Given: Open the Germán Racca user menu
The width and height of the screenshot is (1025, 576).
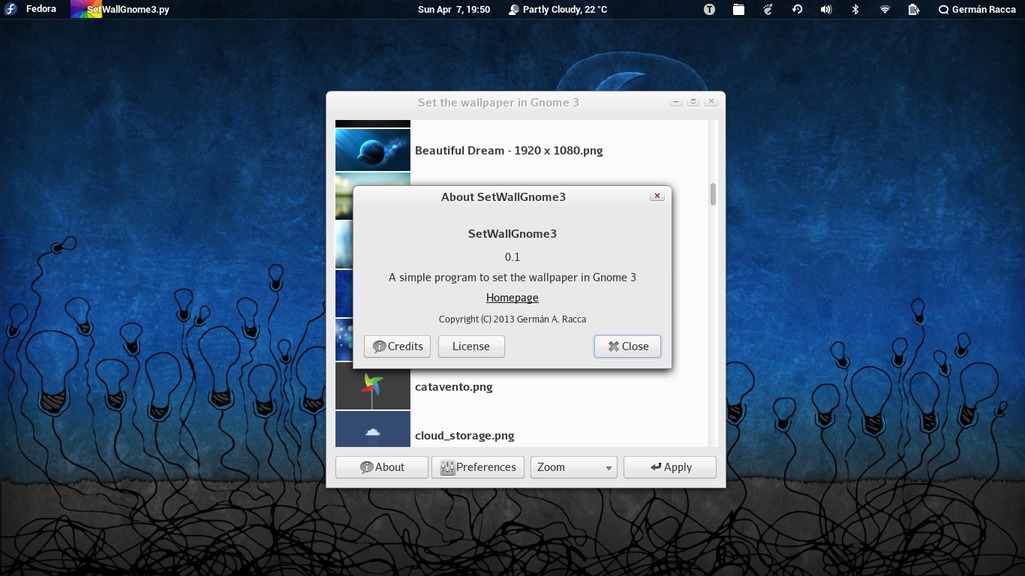Looking at the screenshot, I should (977, 9).
